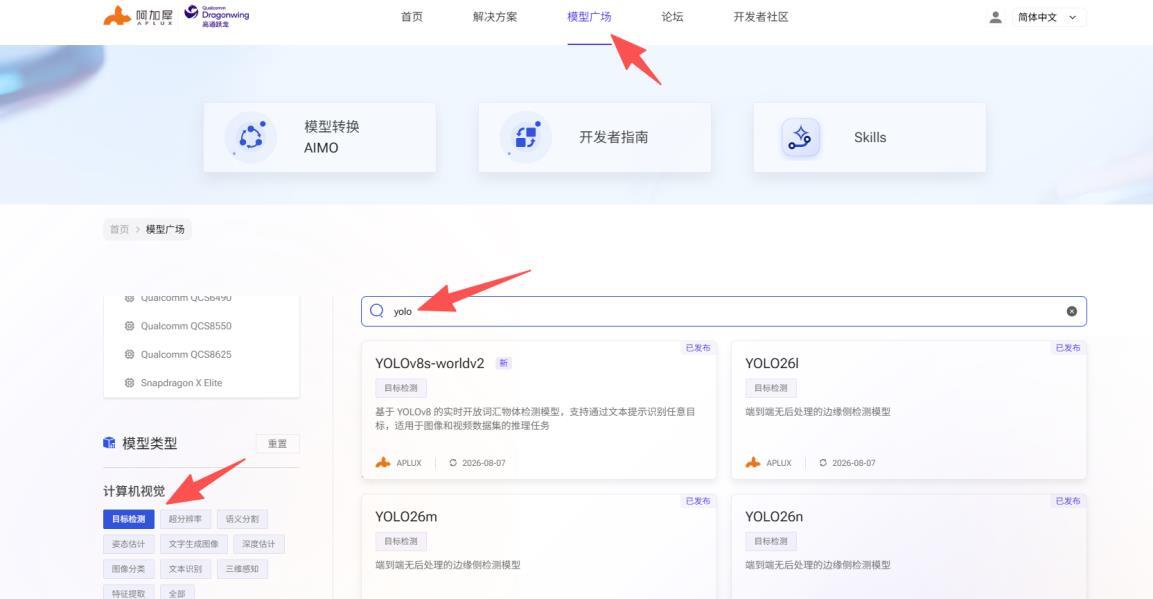The image size is (1153, 599).
Task: Toggle the 文本识别 filter tag
Action: click(185, 569)
